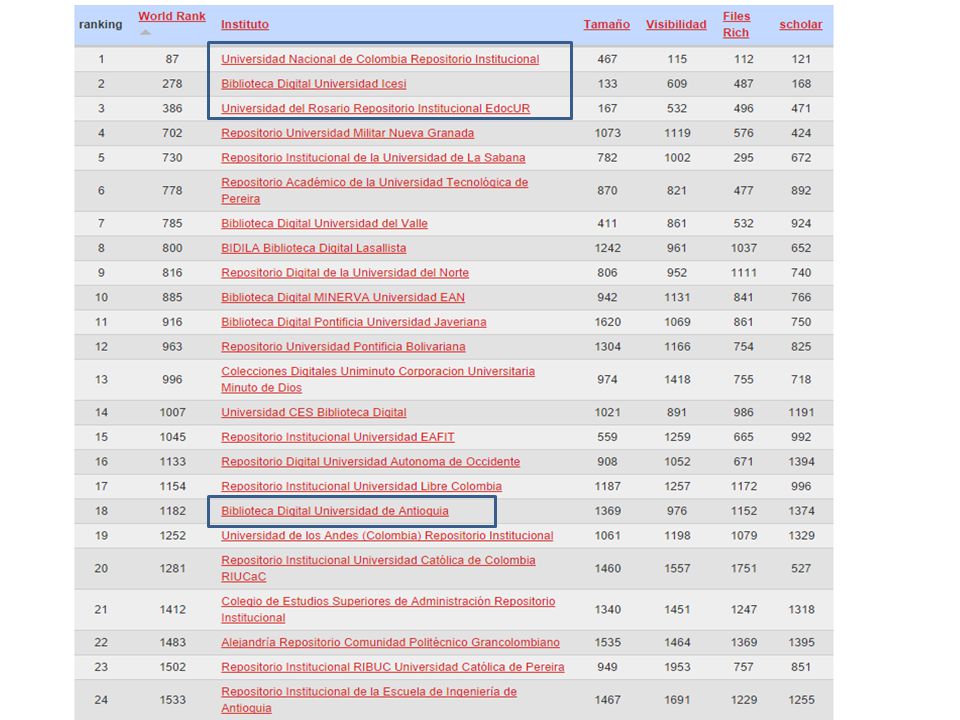This screenshot has height=720, width=960.
Task: Open Universidad Nacional de Colombia Repositorio Institucional
Action: 380,59
